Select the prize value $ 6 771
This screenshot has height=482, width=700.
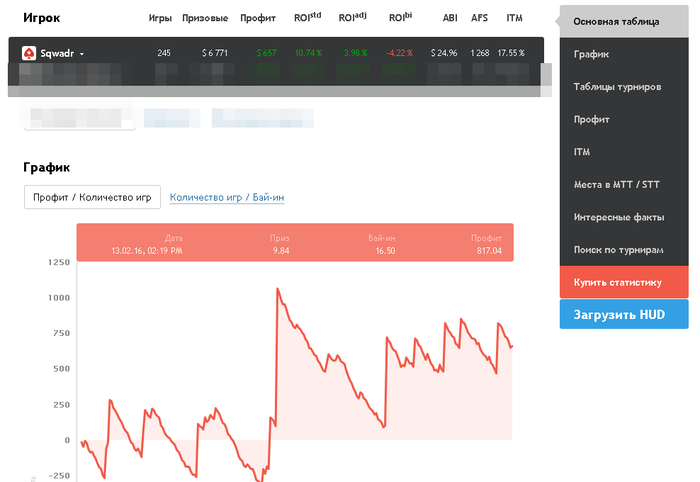pyautogui.click(x=215, y=53)
